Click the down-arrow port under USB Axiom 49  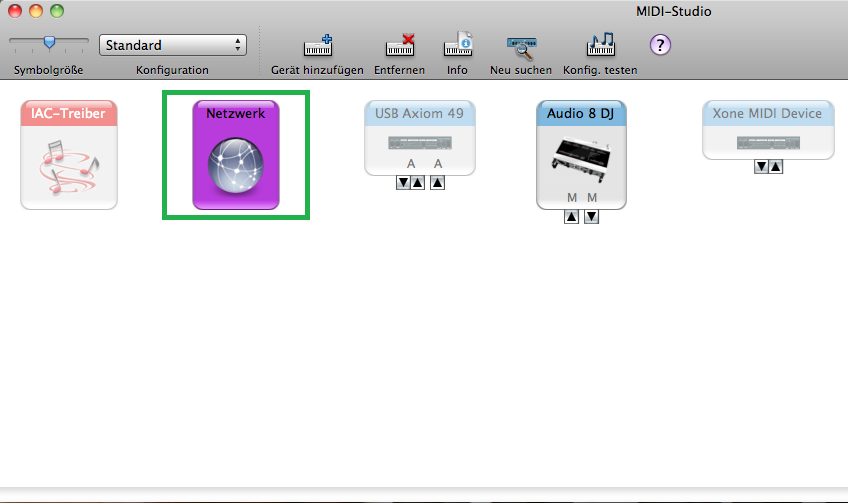tap(403, 183)
